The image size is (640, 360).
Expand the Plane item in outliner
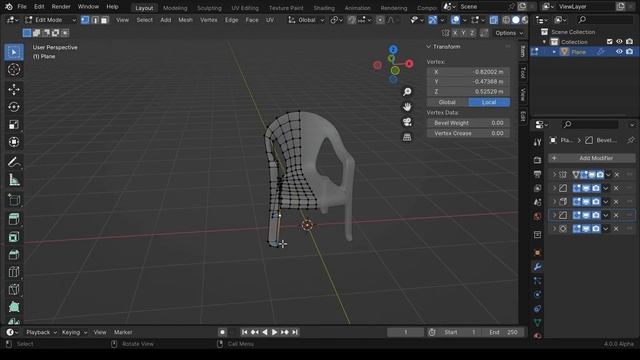point(554,52)
